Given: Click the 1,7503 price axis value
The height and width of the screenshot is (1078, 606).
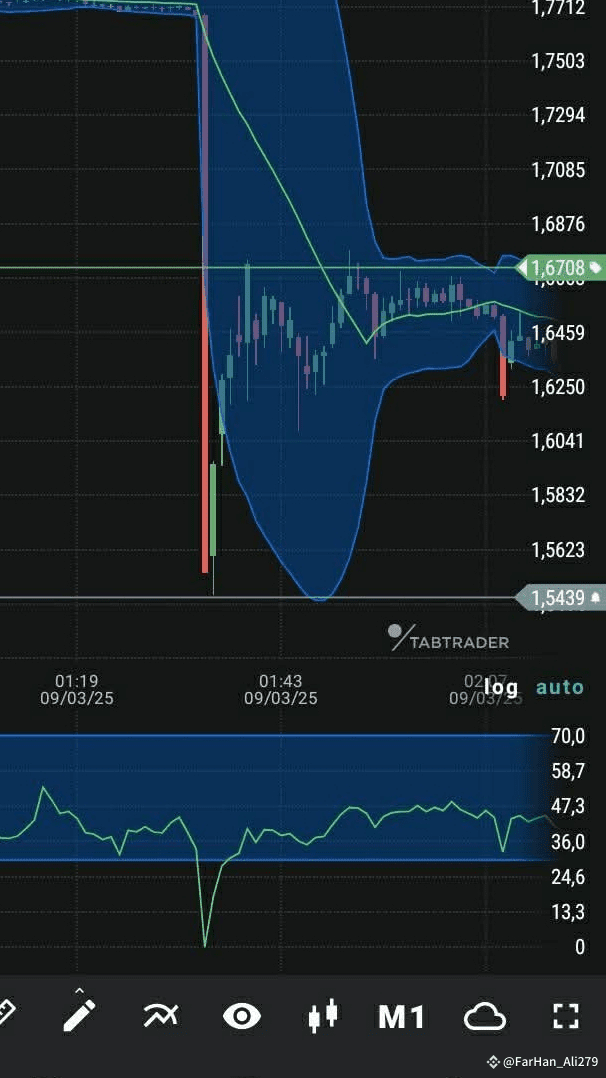Looking at the screenshot, I should pyautogui.click(x=558, y=60).
